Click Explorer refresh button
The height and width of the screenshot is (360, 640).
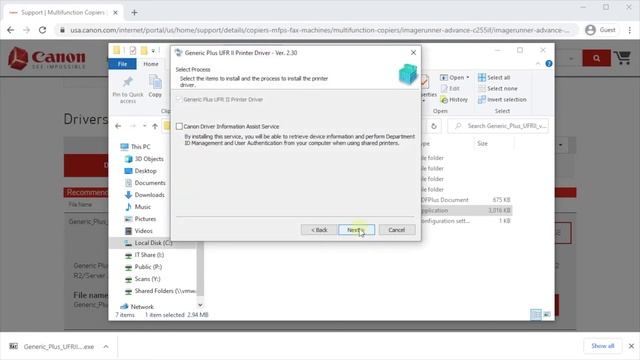coord(434,126)
